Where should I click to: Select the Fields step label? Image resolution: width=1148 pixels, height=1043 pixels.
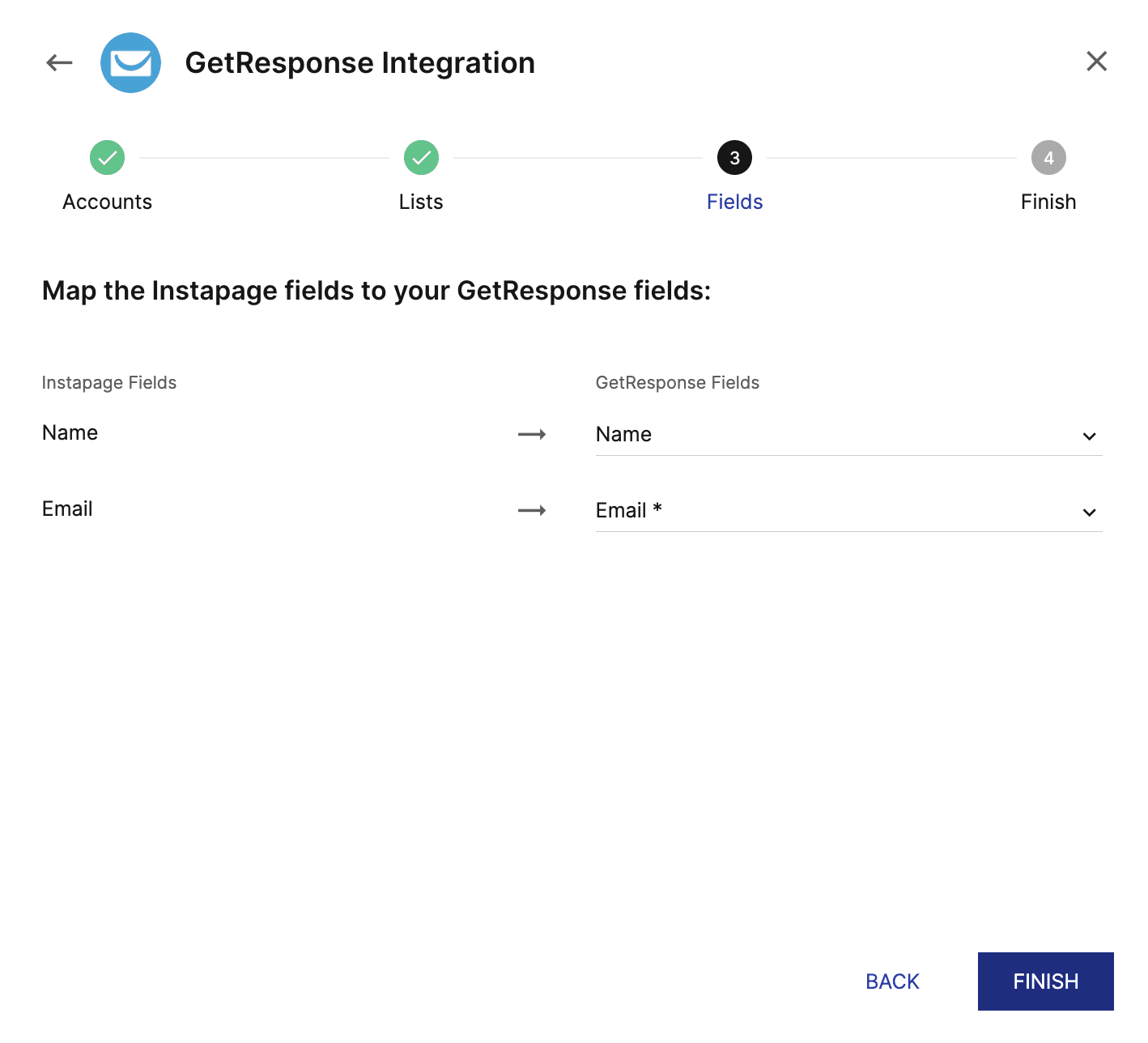pos(734,202)
